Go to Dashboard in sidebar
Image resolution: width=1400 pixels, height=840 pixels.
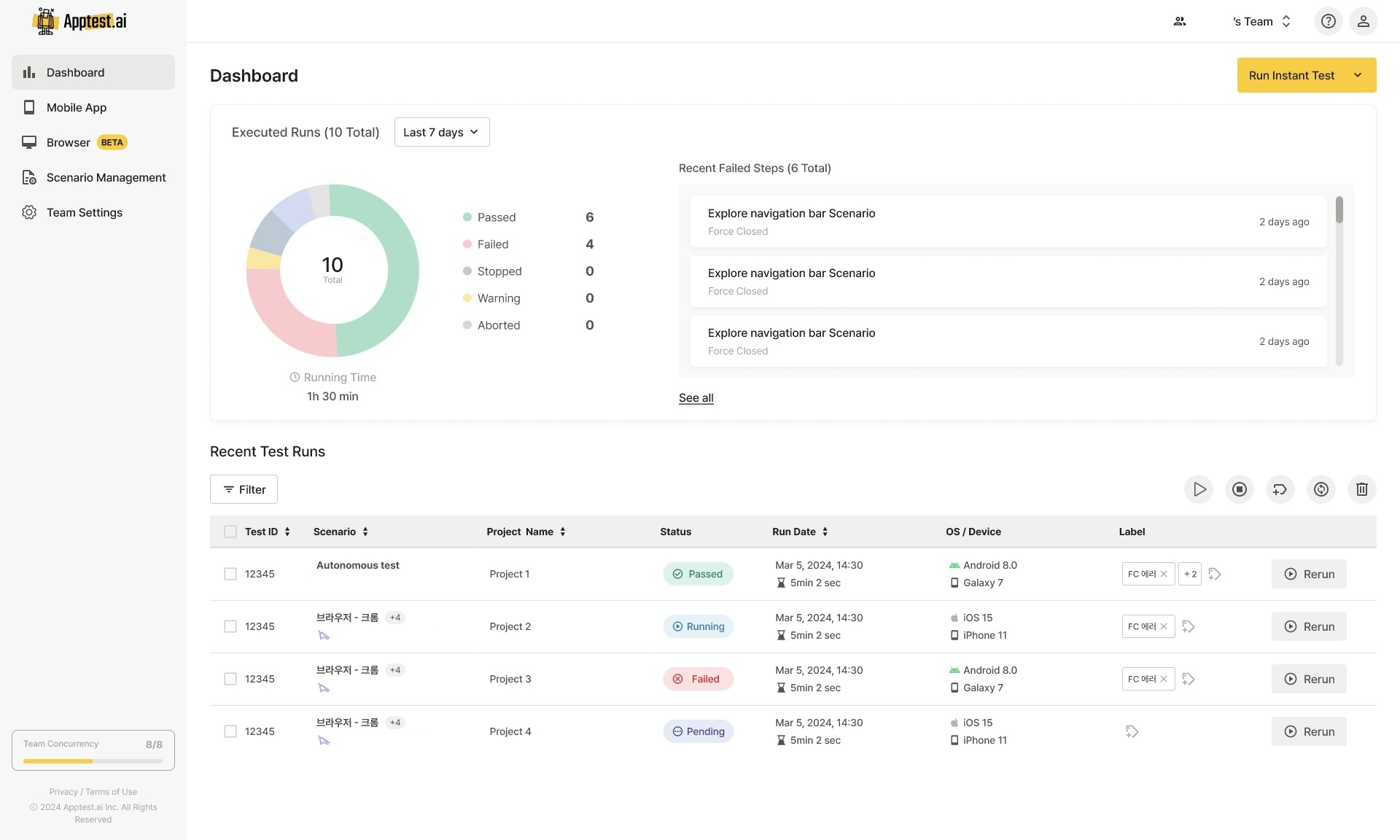click(93, 72)
